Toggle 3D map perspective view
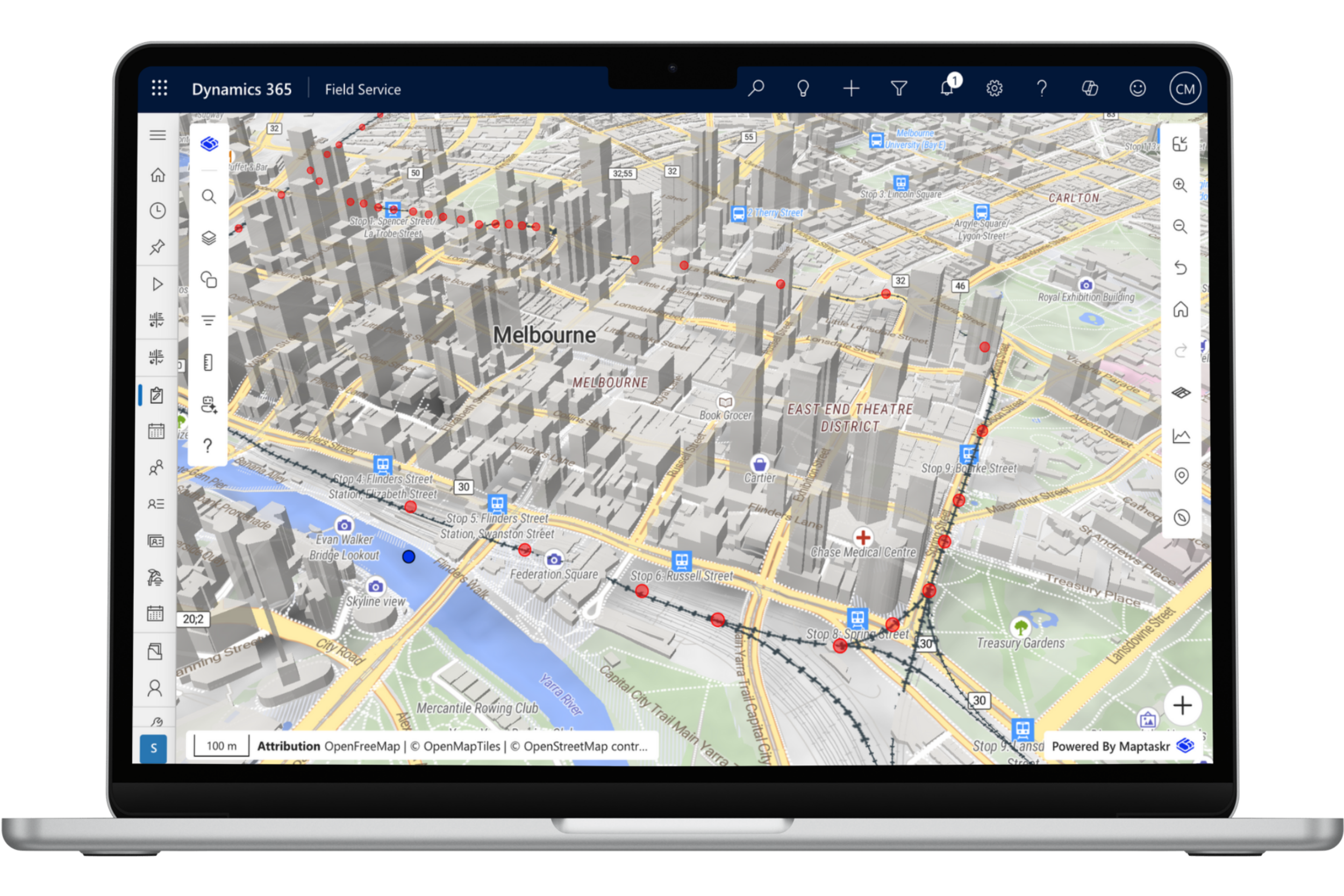Viewport: 1344px width, 896px height. pos(1181,393)
